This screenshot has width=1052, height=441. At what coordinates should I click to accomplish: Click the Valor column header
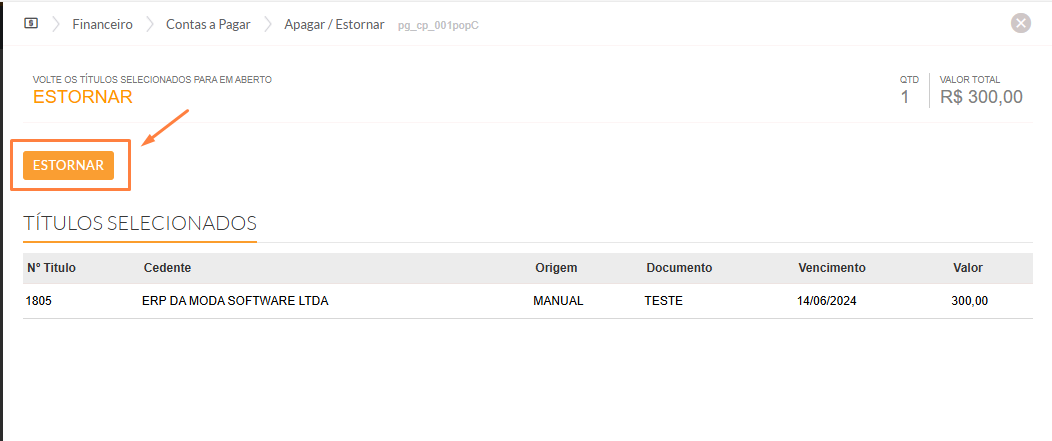coord(968,268)
